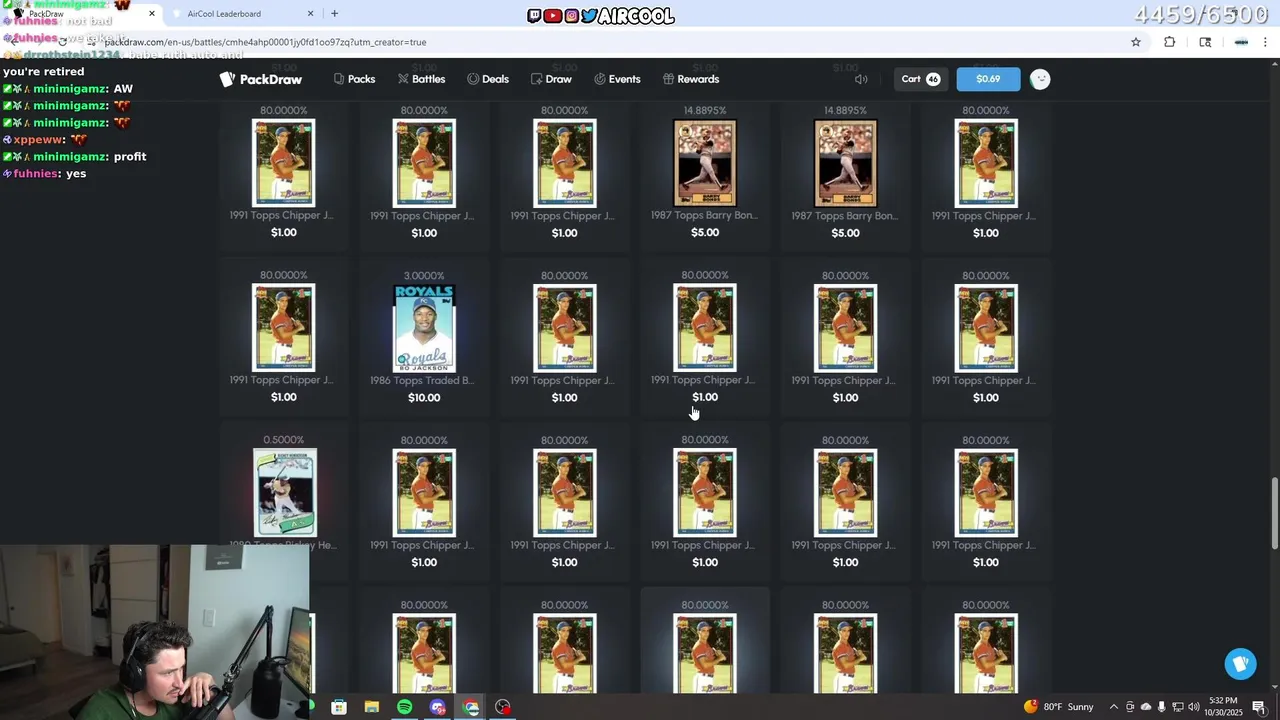1280x720 pixels.
Task: Open the Chrome profile menu
Action: click(x=1241, y=42)
